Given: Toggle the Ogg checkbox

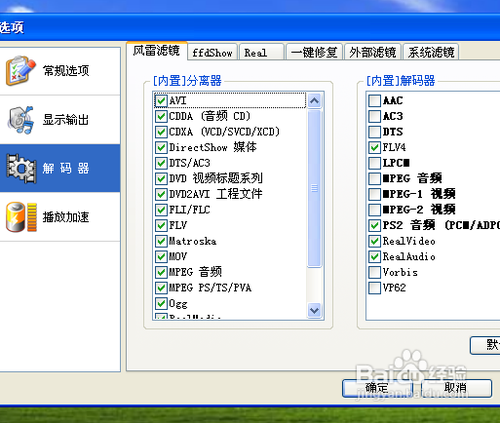Looking at the screenshot, I should pos(161,303).
